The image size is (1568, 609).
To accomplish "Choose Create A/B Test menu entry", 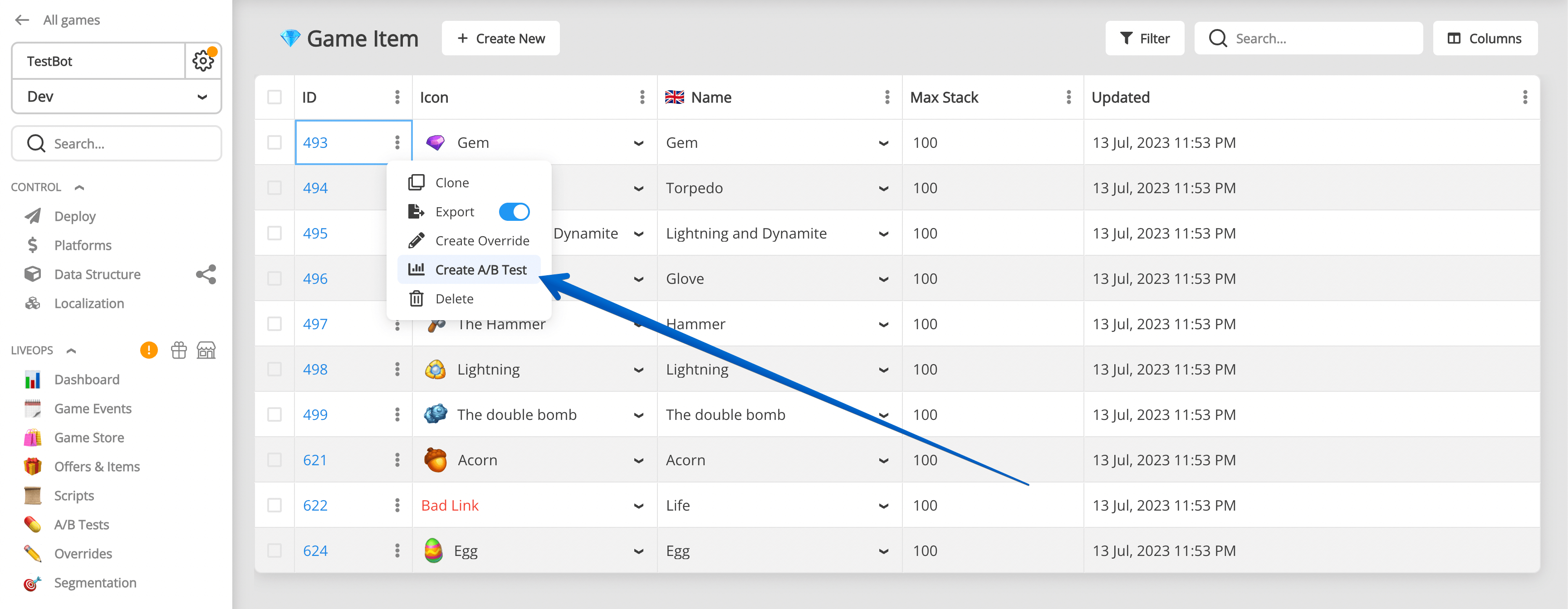I will (x=480, y=269).
